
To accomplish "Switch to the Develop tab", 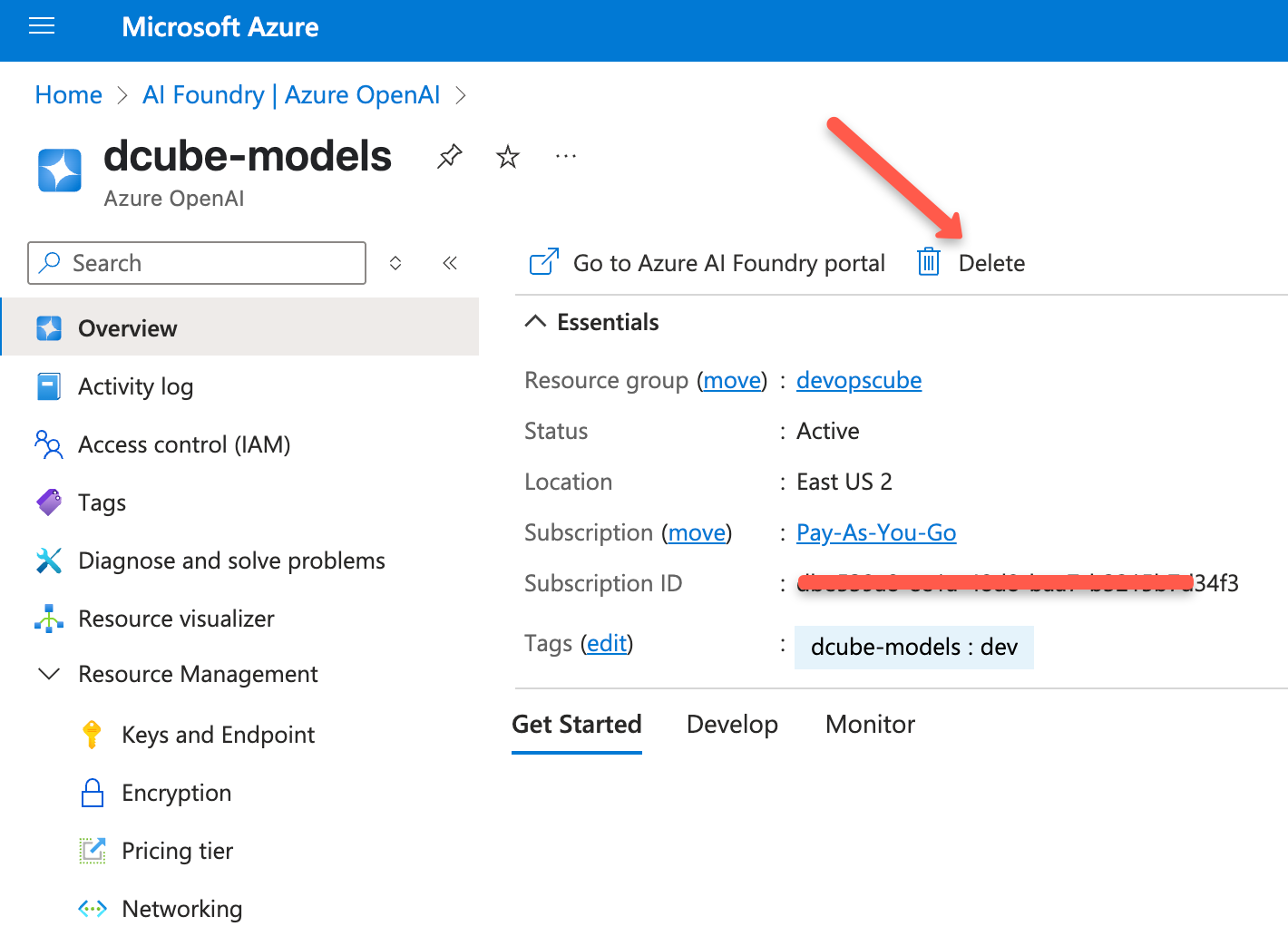I will pyautogui.click(x=732, y=724).
